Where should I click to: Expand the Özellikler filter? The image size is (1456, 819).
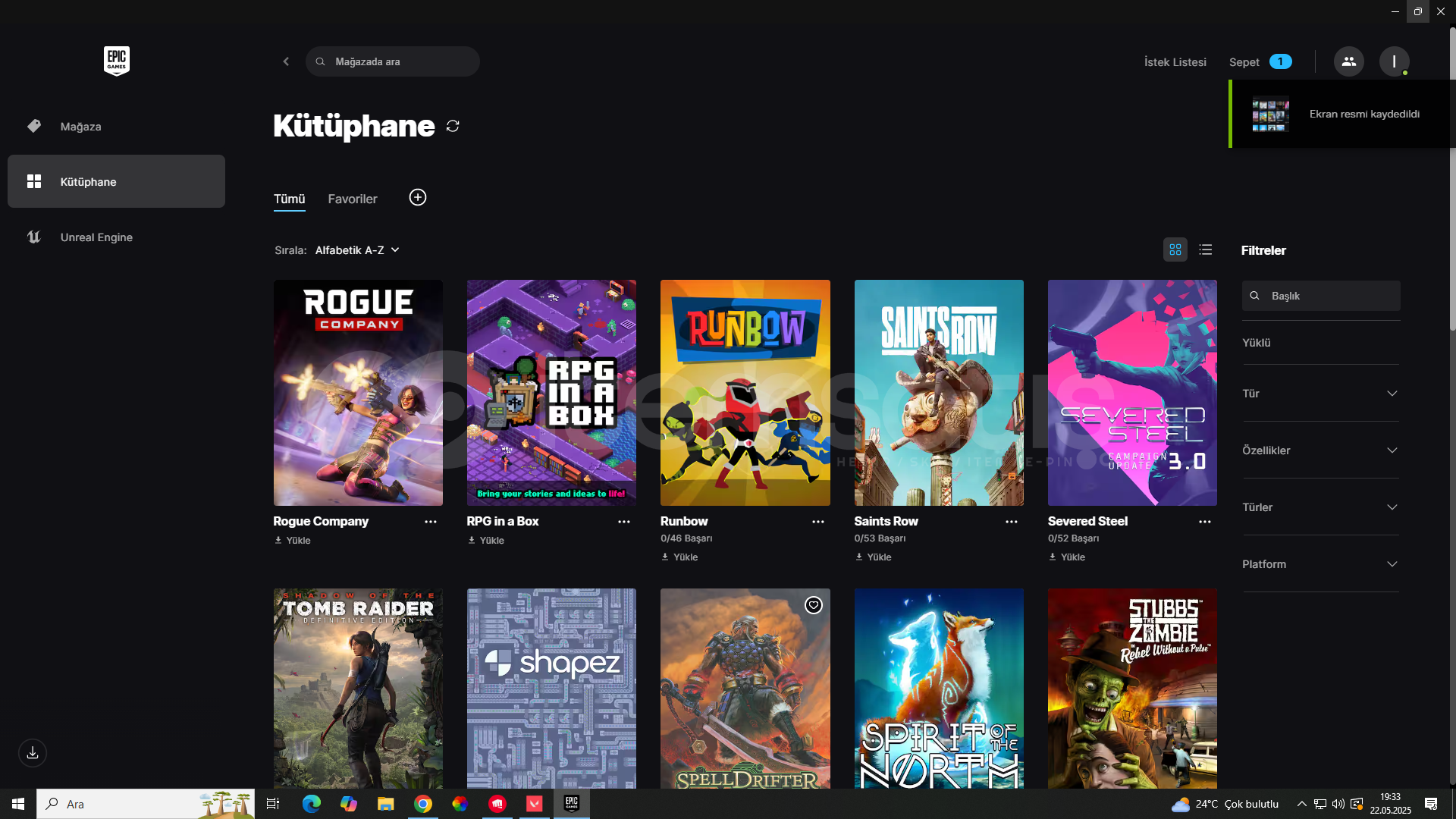click(1320, 450)
